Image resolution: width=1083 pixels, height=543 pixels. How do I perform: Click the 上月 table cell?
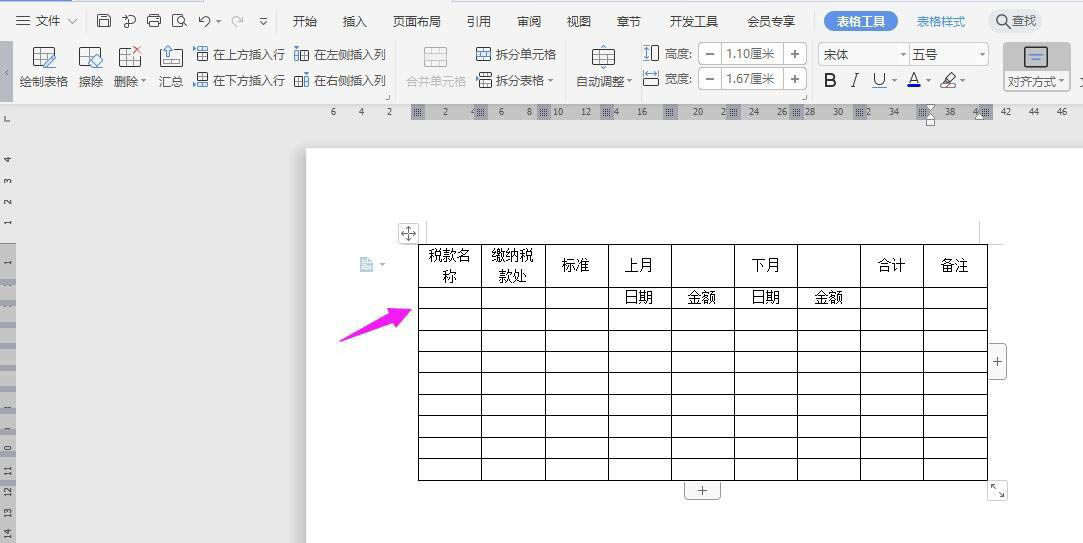tap(639, 265)
